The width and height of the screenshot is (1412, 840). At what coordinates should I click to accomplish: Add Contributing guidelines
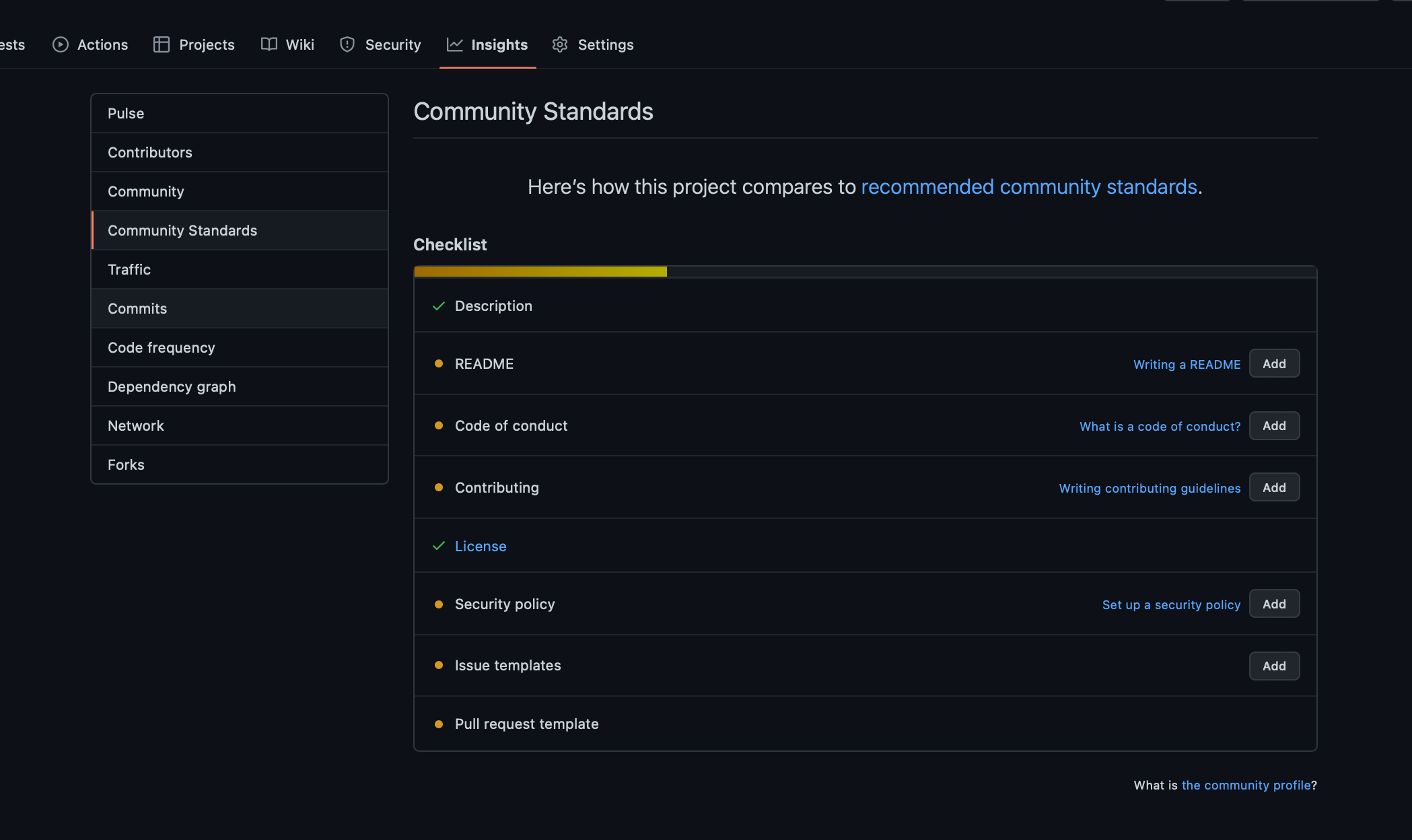[x=1274, y=487]
